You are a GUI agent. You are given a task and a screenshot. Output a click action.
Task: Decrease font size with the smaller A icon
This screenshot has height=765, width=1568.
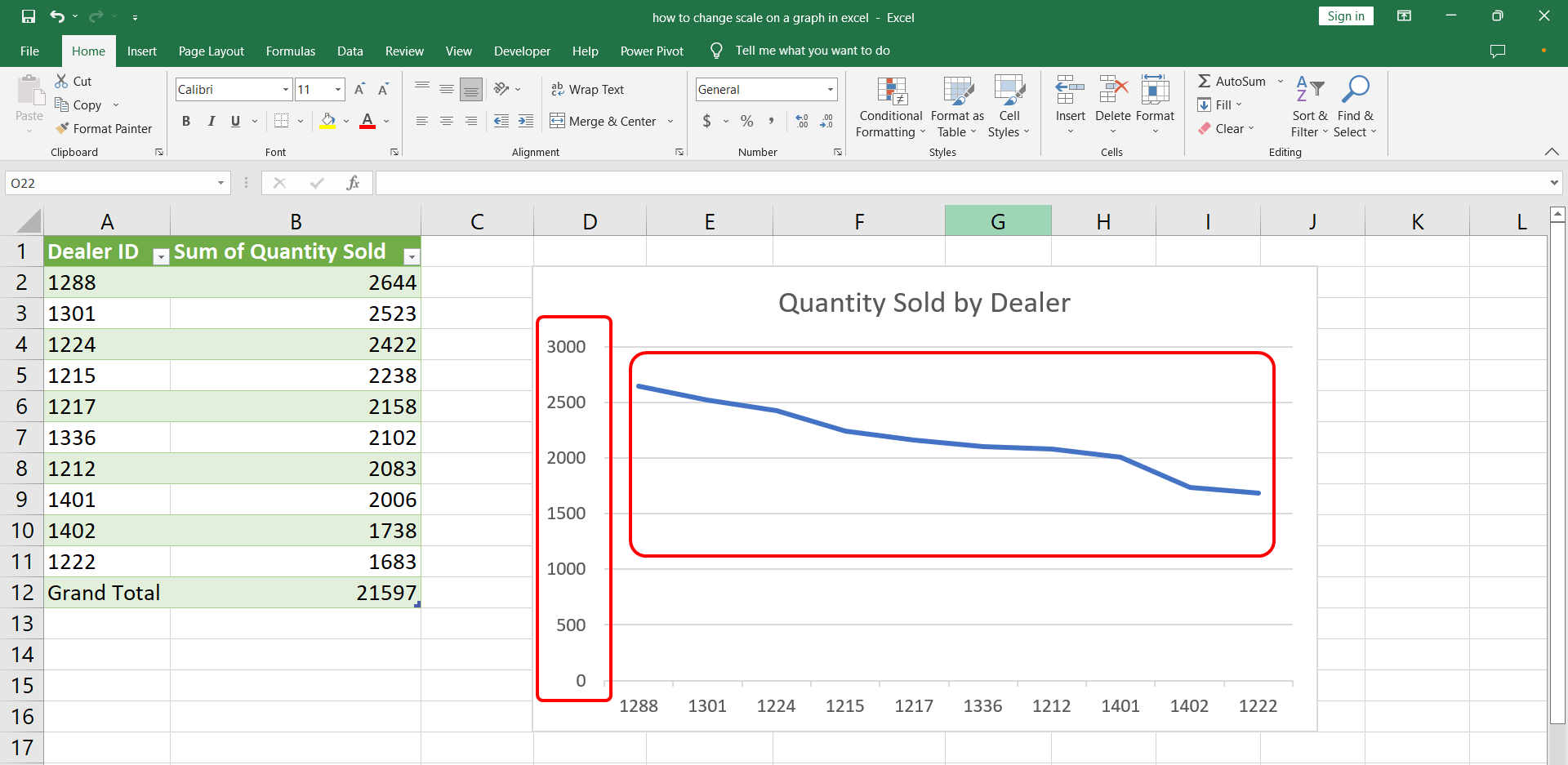pyautogui.click(x=383, y=89)
